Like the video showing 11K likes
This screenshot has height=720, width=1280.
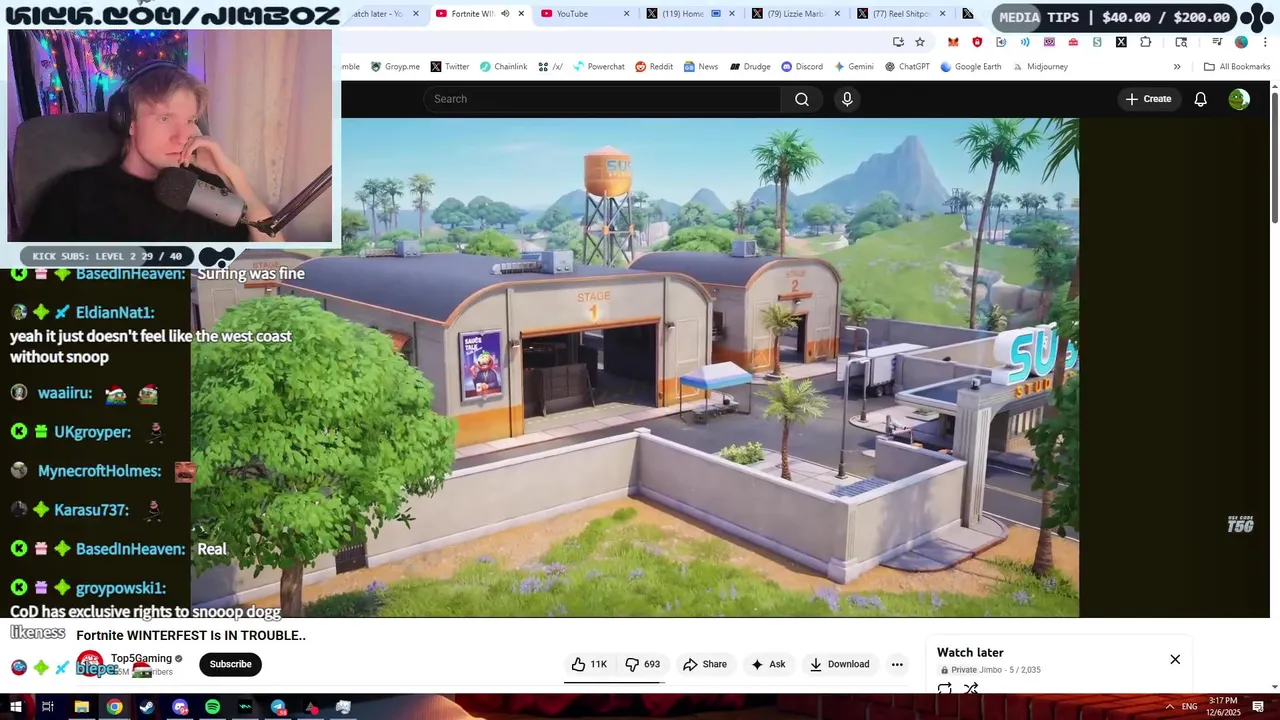pyautogui.click(x=589, y=664)
